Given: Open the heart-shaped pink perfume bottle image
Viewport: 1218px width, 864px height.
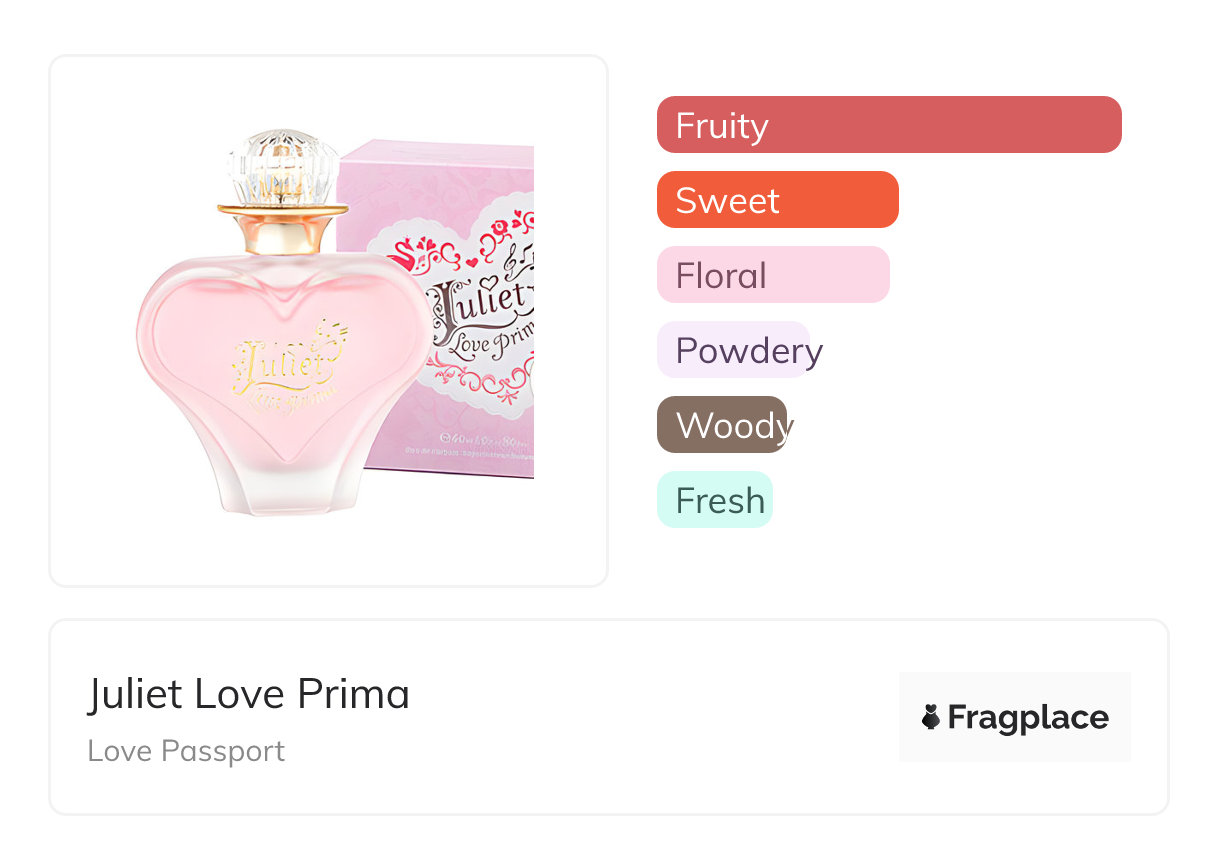Looking at the screenshot, I should pyautogui.click(x=285, y=400).
